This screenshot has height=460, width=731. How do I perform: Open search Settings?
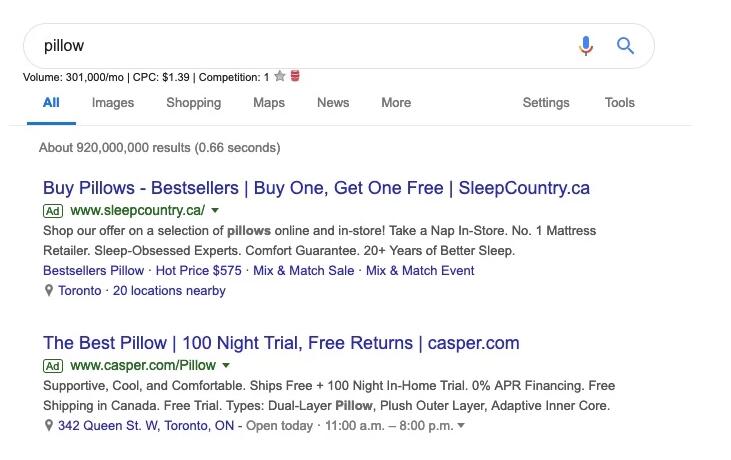click(x=546, y=102)
